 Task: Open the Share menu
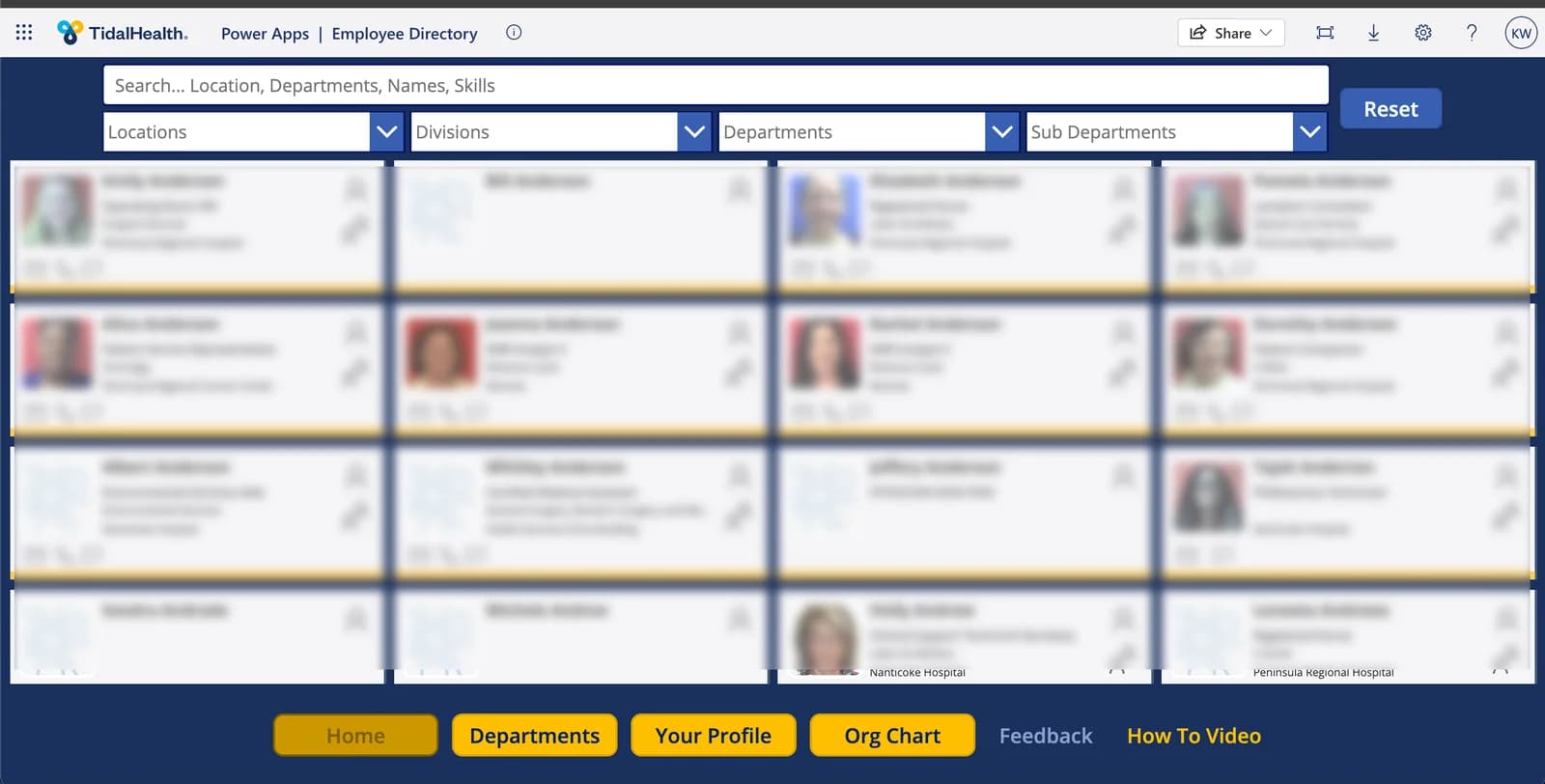pos(1231,33)
